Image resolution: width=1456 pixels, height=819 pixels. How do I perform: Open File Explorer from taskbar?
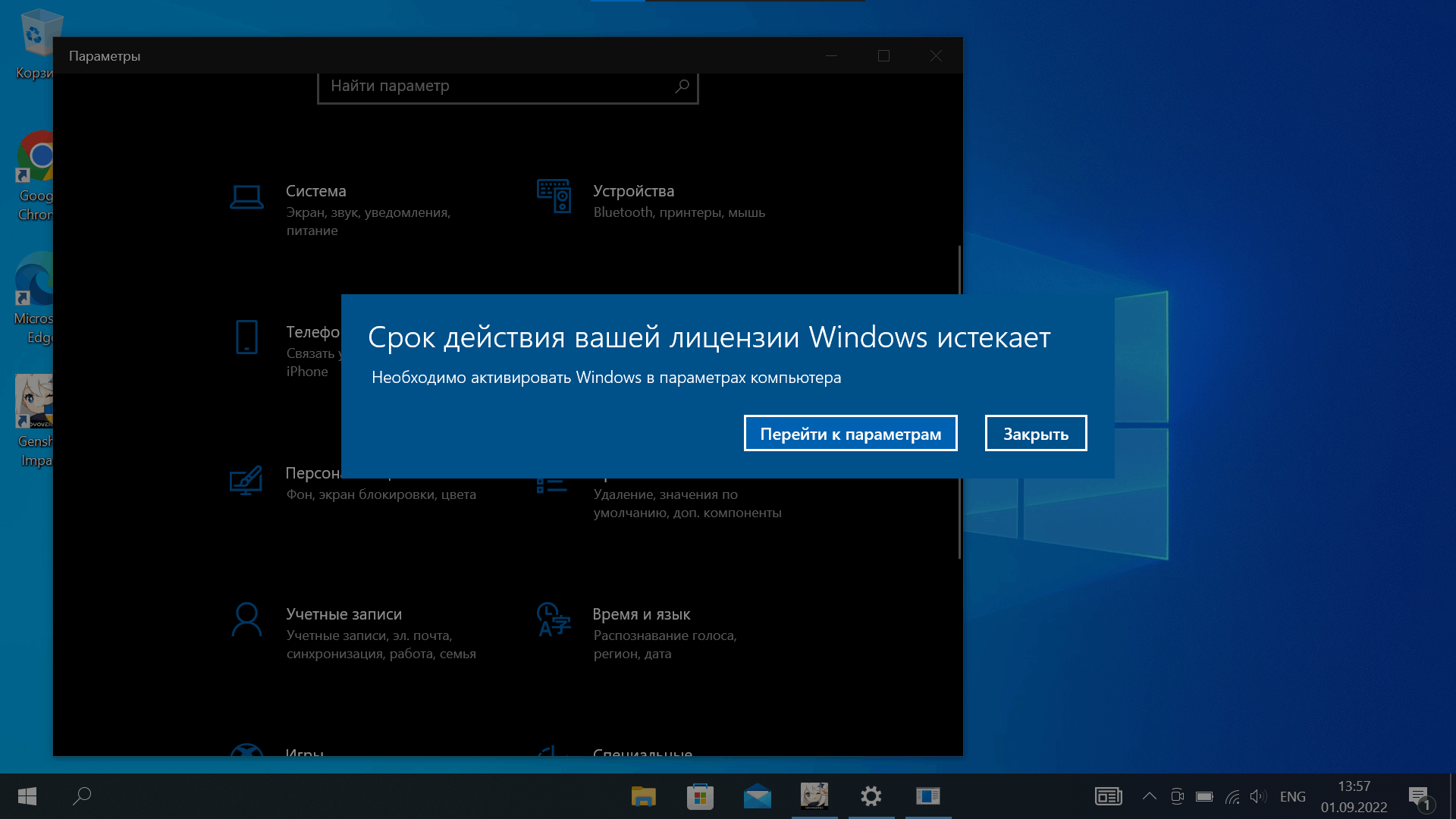[643, 796]
